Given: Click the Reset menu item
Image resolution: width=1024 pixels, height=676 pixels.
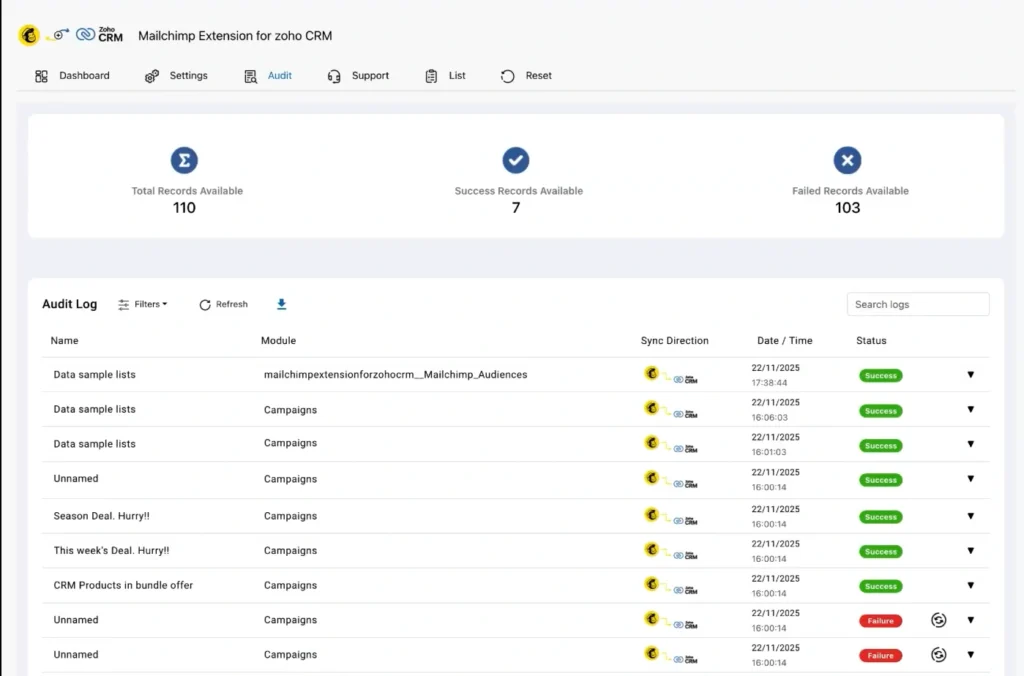Looking at the screenshot, I should (x=525, y=75).
